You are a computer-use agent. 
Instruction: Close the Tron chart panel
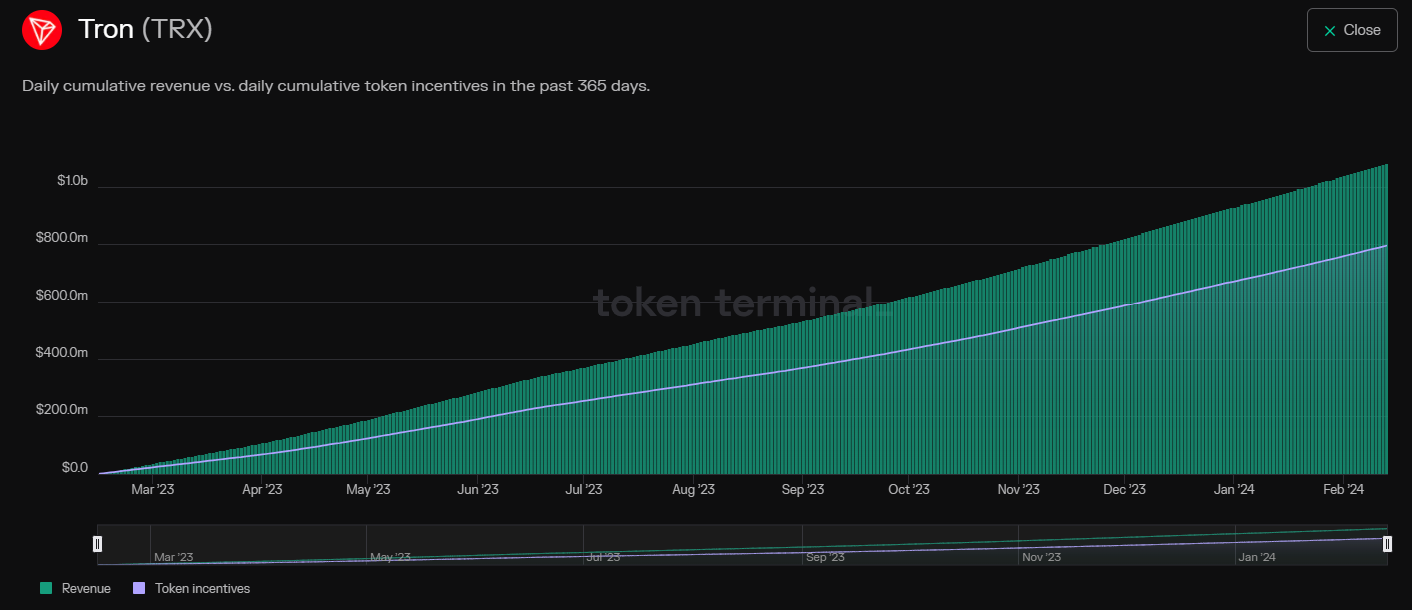point(1352,30)
